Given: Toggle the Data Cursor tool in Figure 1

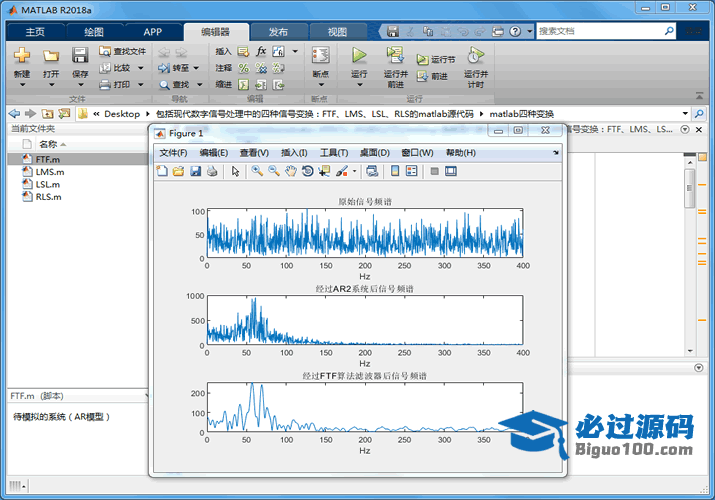Looking at the screenshot, I should pyautogui.click(x=324, y=171).
